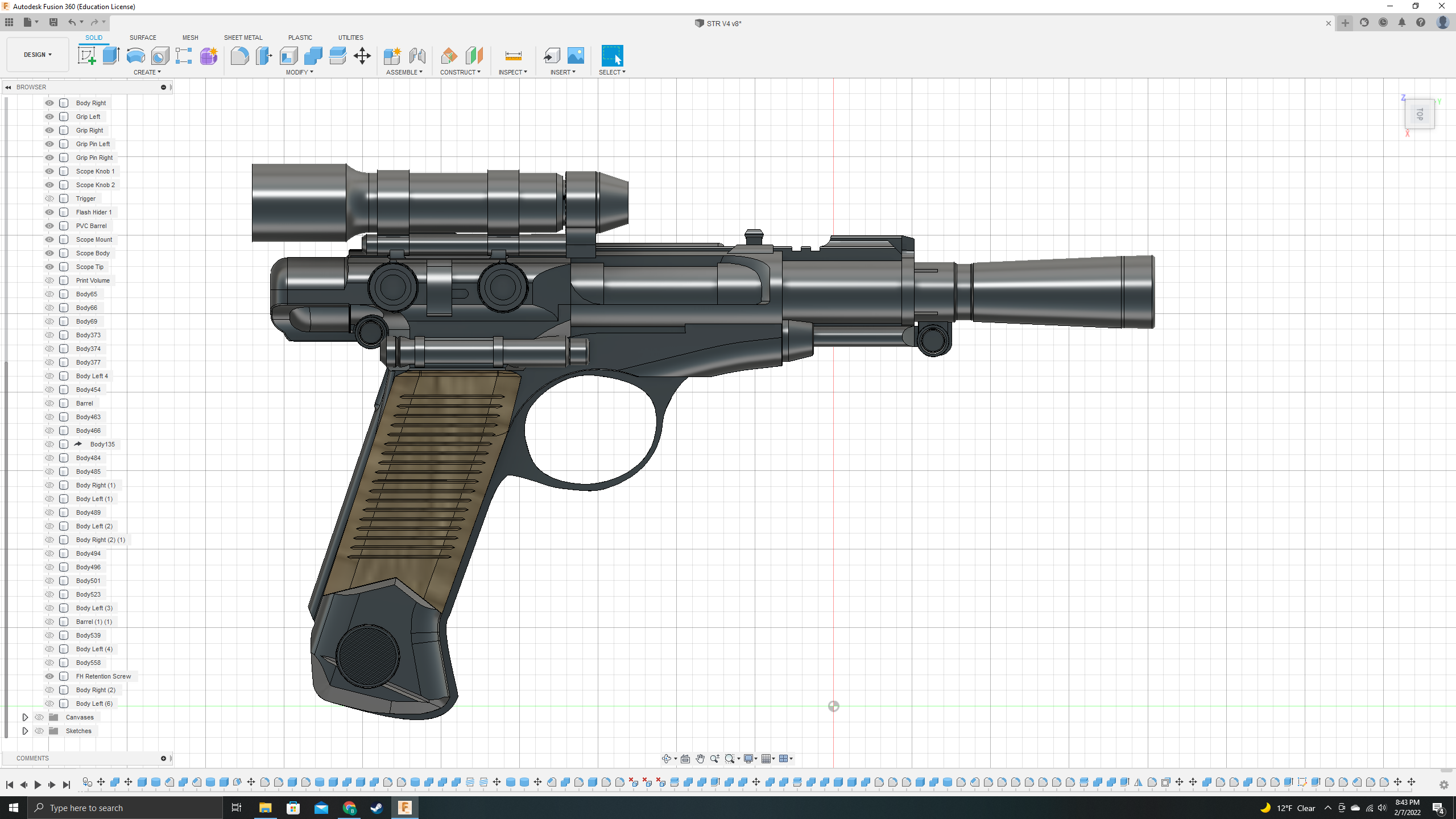This screenshot has width=1456, height=819.
Task: Open the MODIFY dropdown menu
Action: coord(300,72)
